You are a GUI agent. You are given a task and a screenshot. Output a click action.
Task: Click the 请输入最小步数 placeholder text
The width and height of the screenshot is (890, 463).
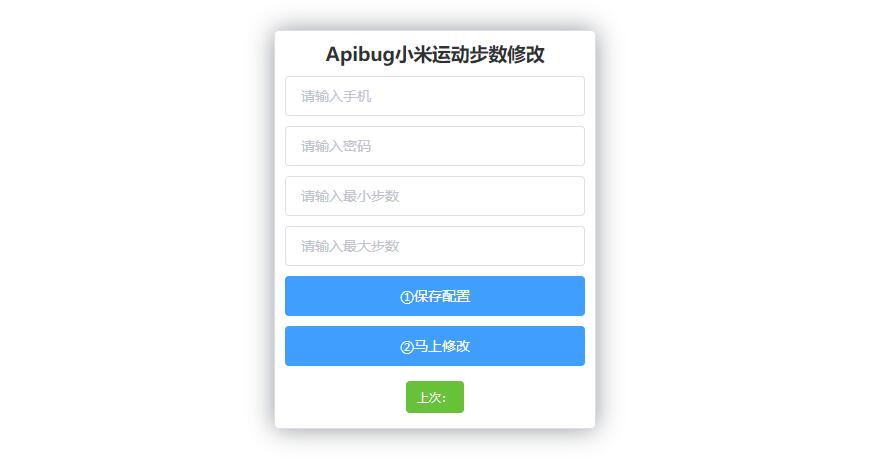pyautogui.click(x=350, y=196)
